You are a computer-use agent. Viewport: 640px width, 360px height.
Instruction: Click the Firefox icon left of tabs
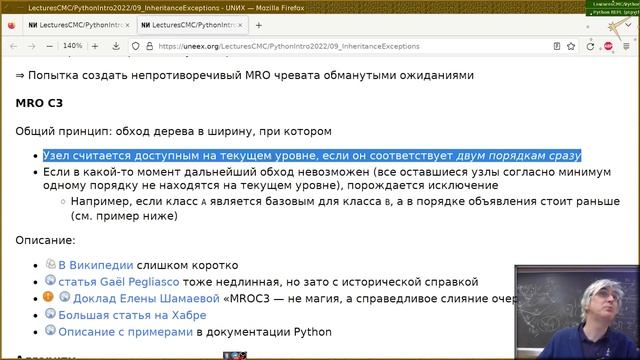click(11, 25)
